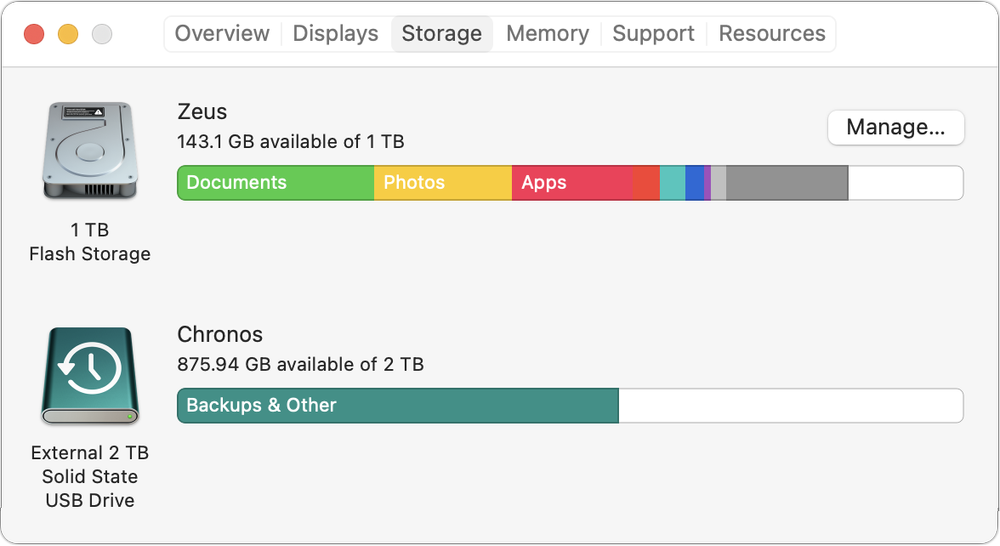Click the red Apps storage segment

click(571, 183)
